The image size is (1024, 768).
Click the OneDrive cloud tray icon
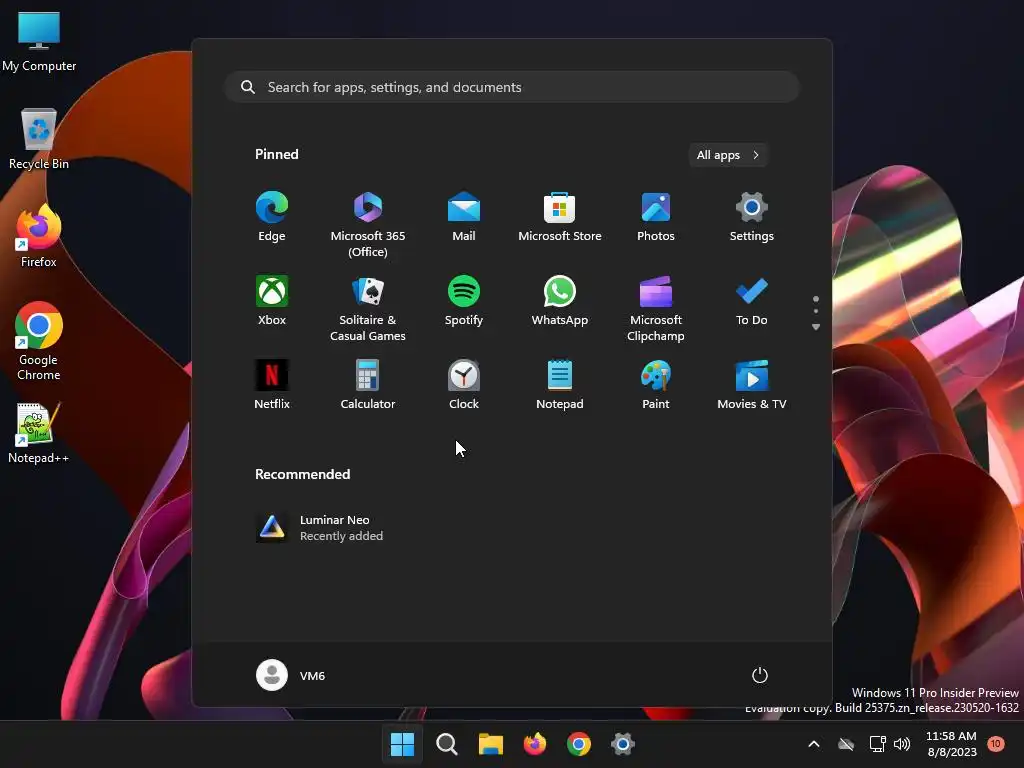pyautogui.click(x=846, y=744)
